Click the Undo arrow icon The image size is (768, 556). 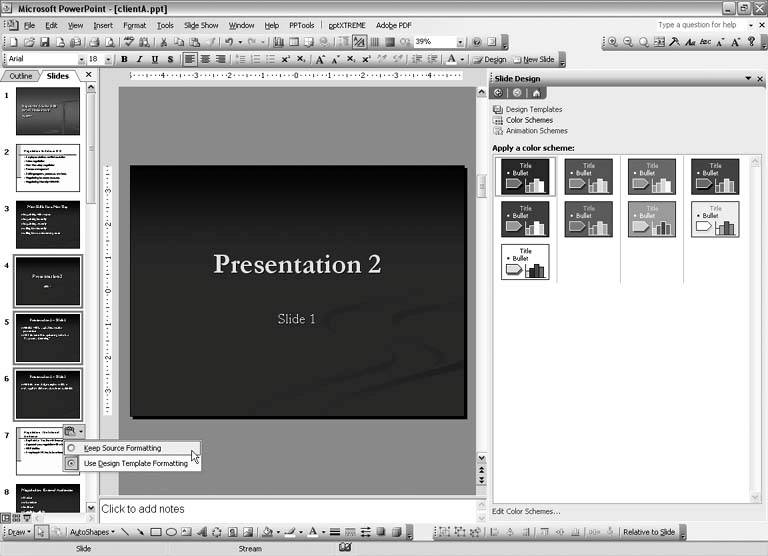tap(230, 42)
